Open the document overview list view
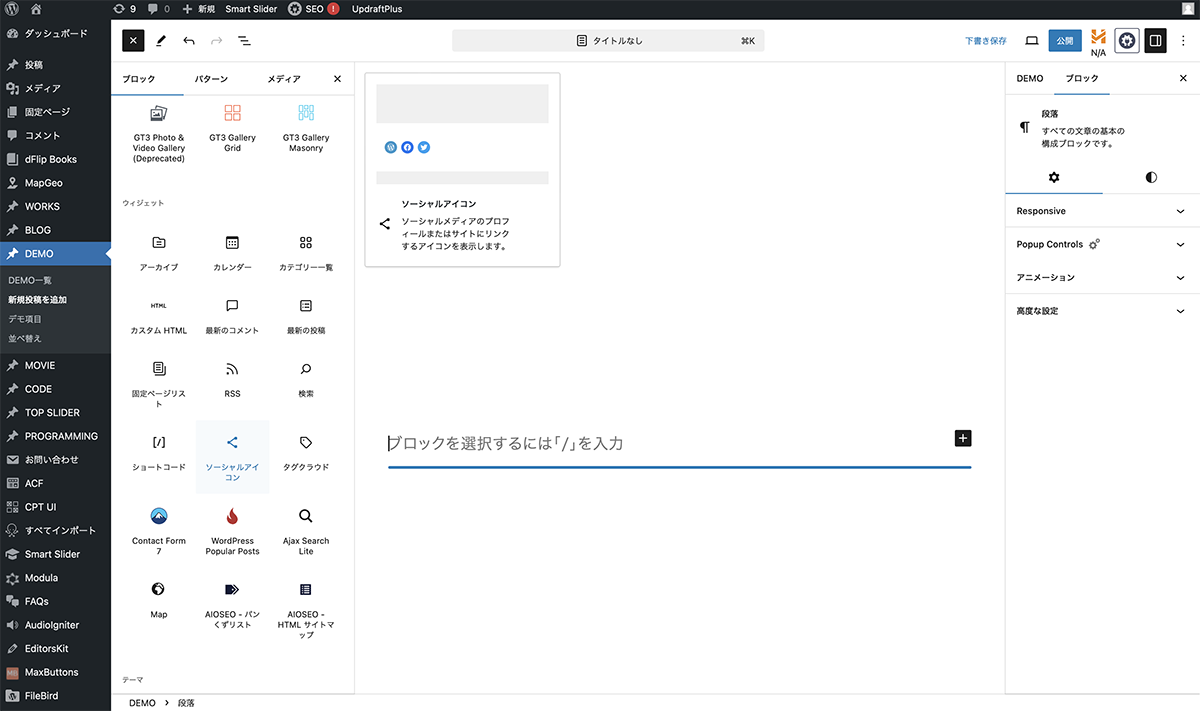 pyautogui.click(x=244, y=41)
